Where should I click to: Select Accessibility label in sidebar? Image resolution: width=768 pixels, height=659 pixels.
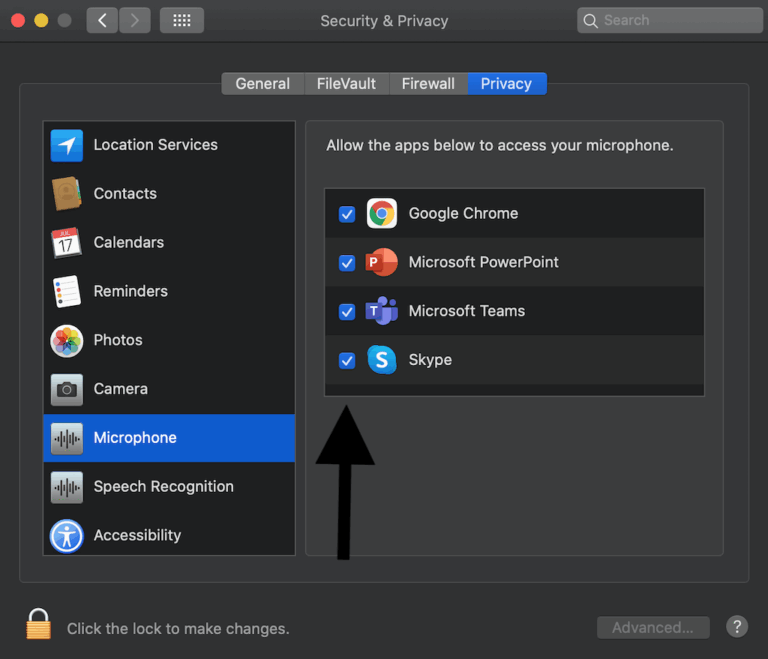click(x=137, y=536)
